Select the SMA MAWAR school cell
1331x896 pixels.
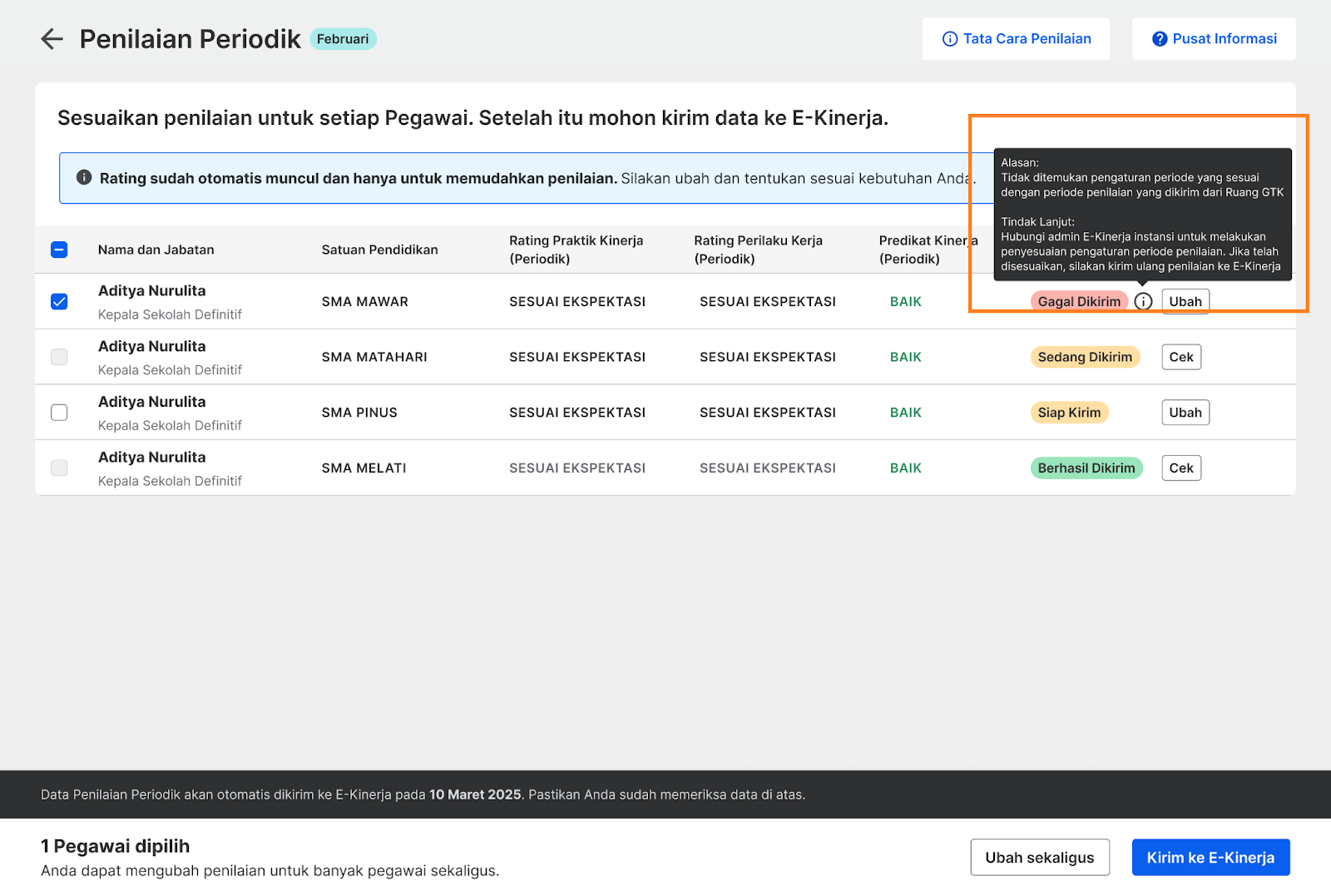(x=365, y=301)
